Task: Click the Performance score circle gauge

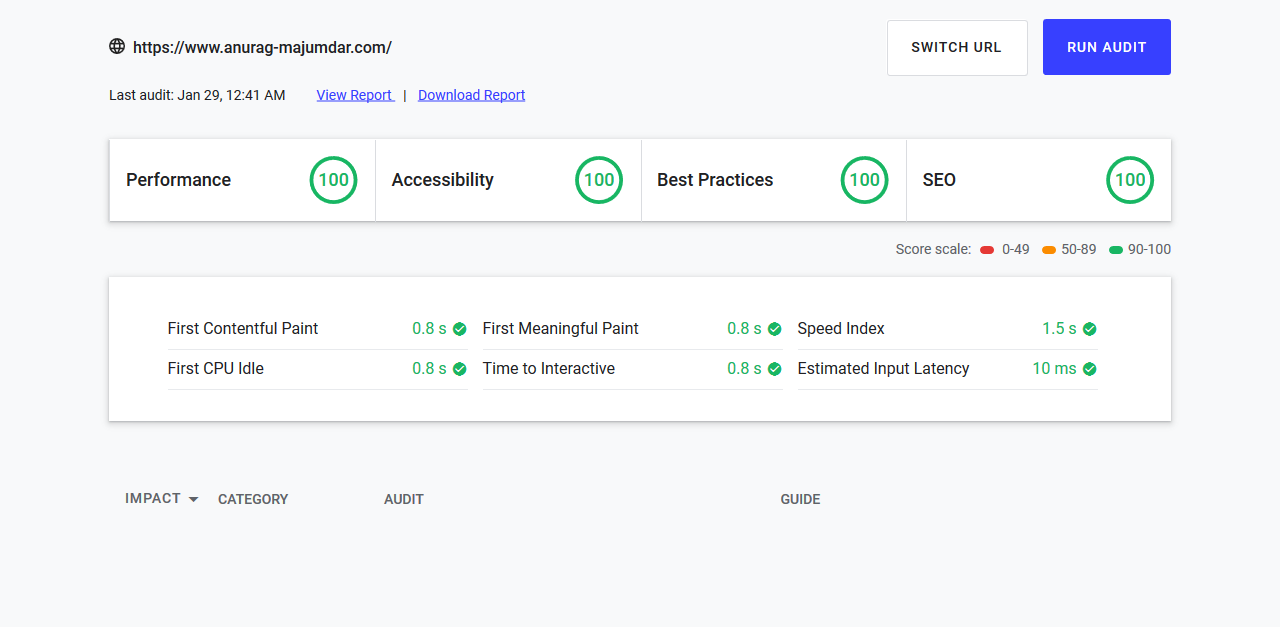Action: tap(333, 180)
